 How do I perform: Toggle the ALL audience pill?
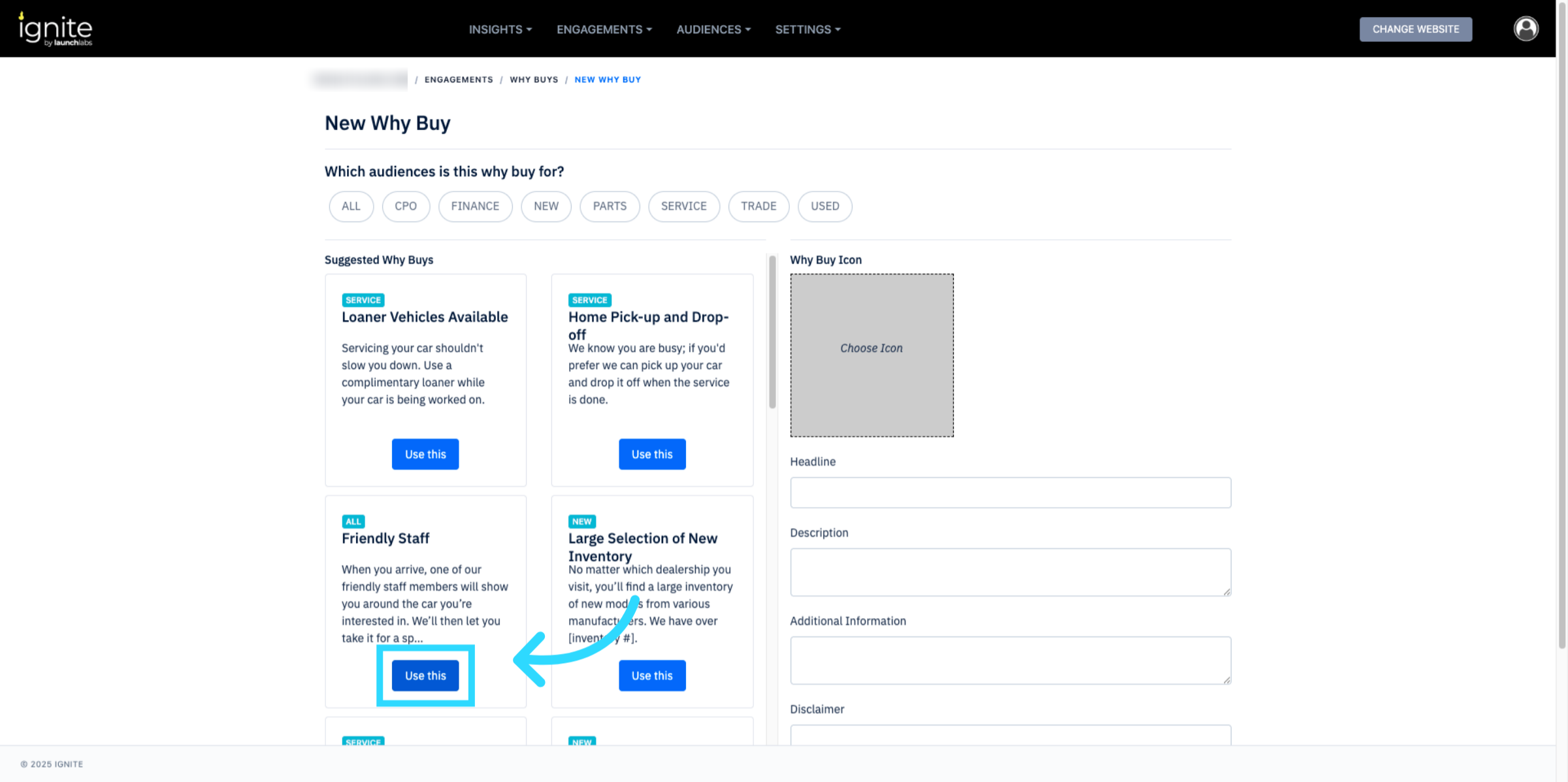pyautogui.click(x=351, y=206)
